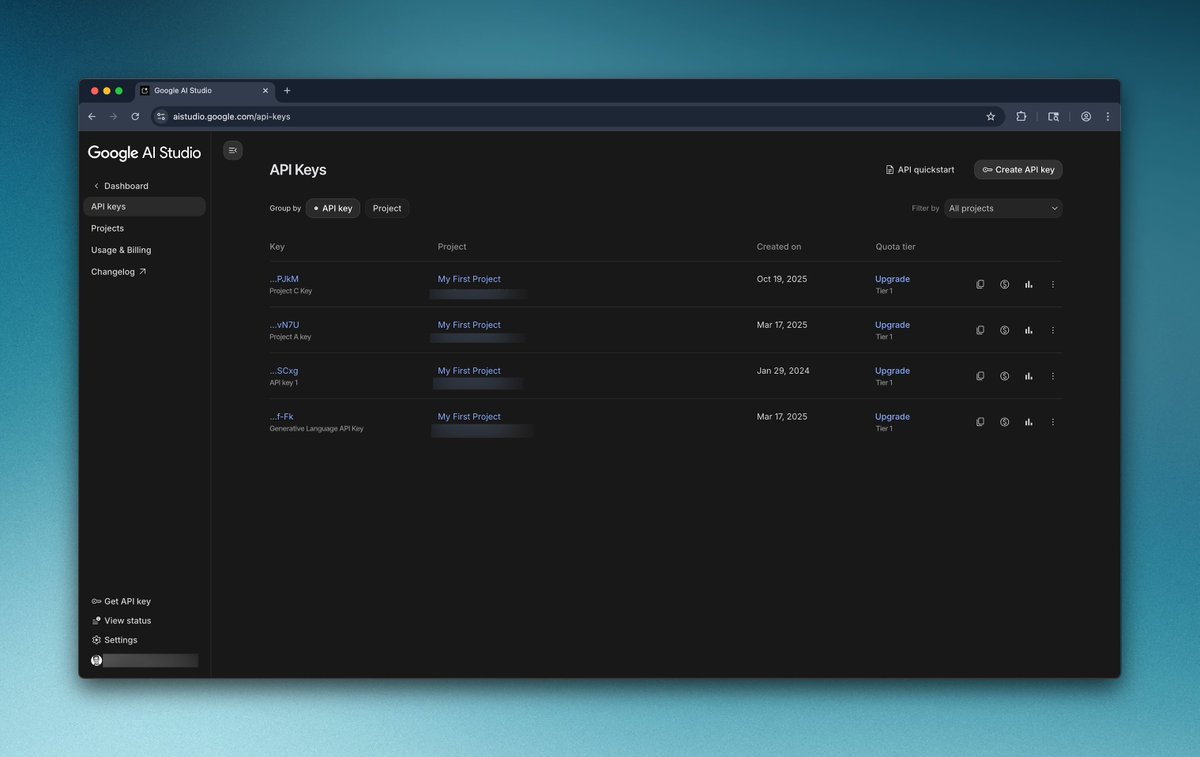
Task: Open the All projects filter dropdown
Action: coord(1003,208)
